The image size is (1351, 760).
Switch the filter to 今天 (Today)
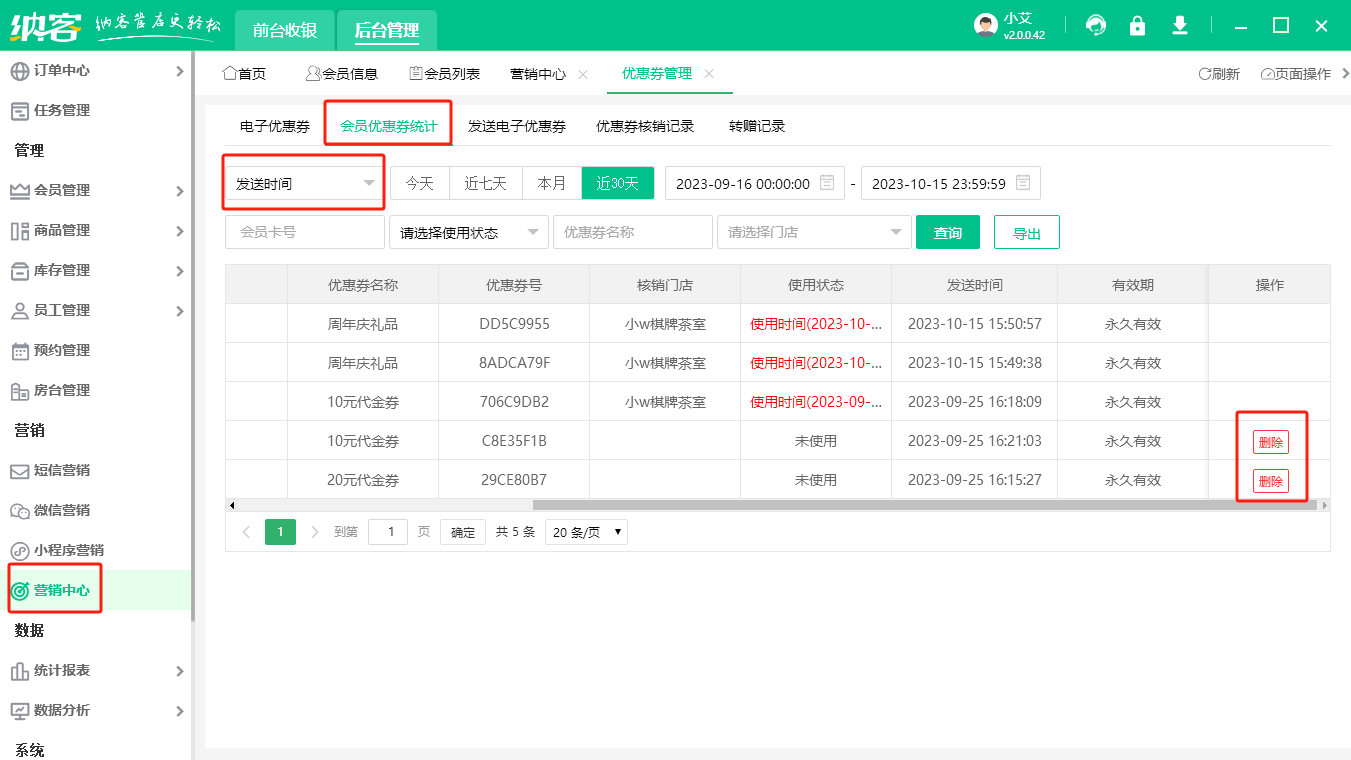(x=420, y=183)
